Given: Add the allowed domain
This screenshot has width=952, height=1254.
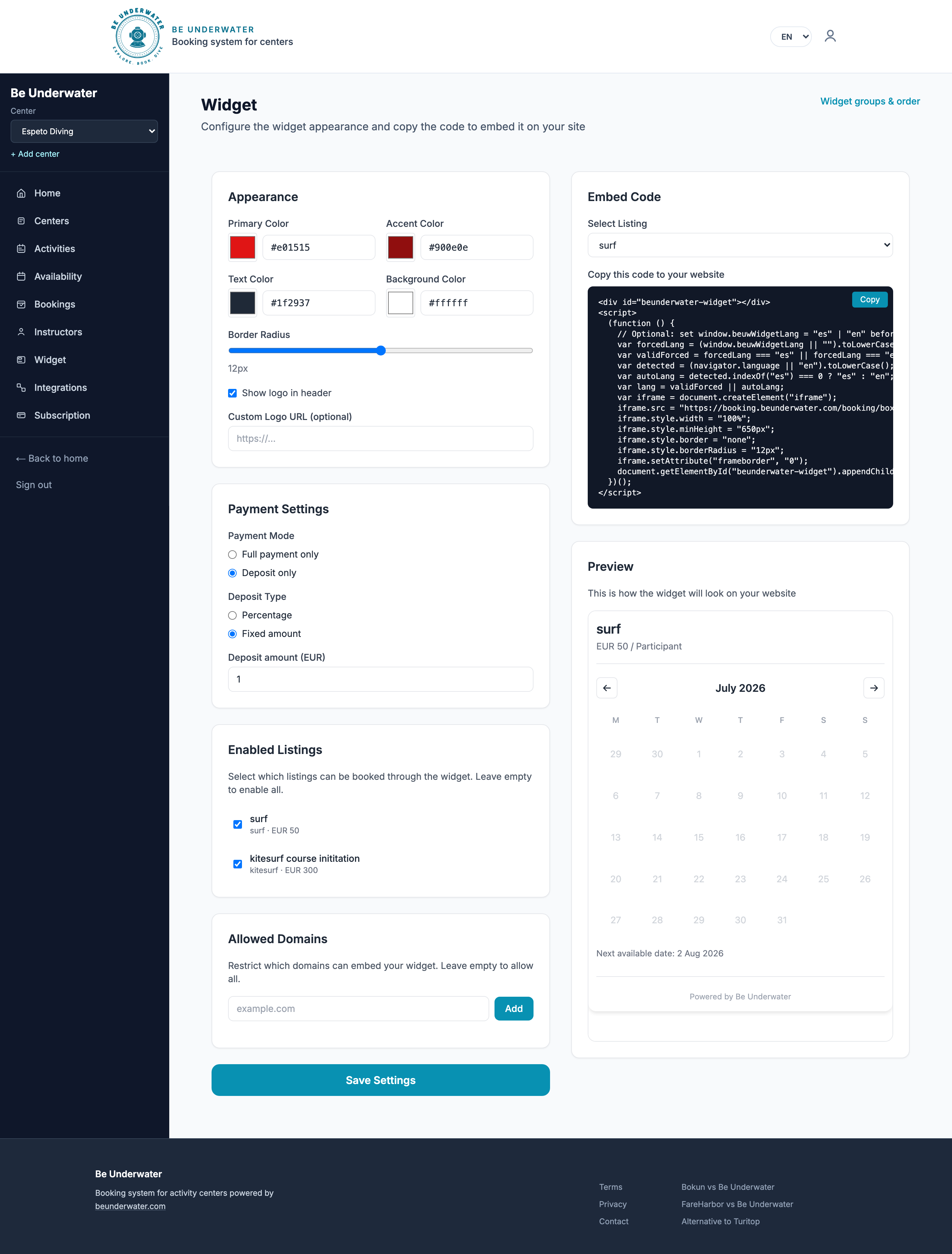Looking at the screenshot, I should [x=513, y=1009].
